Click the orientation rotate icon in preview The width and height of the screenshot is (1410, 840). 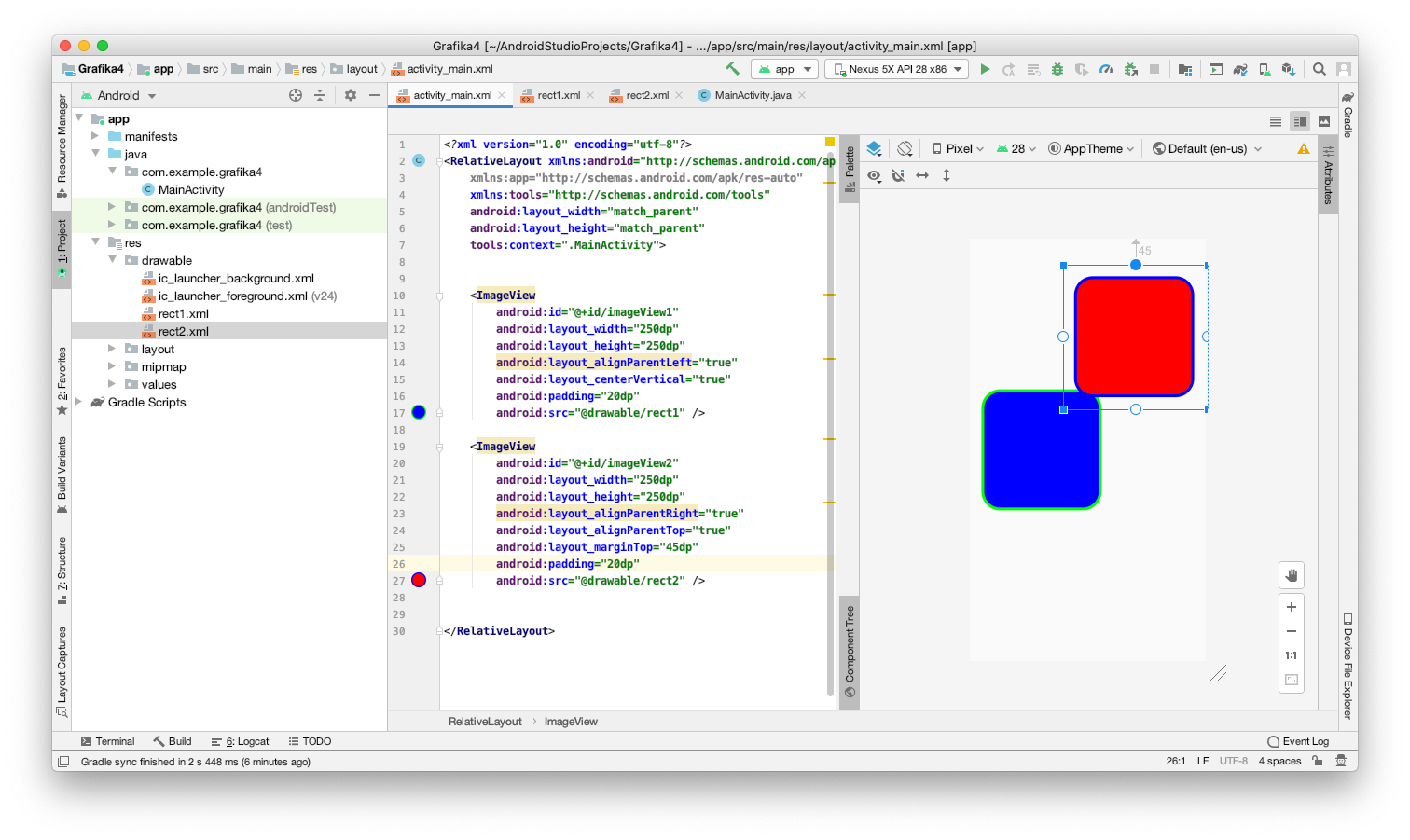905,148
